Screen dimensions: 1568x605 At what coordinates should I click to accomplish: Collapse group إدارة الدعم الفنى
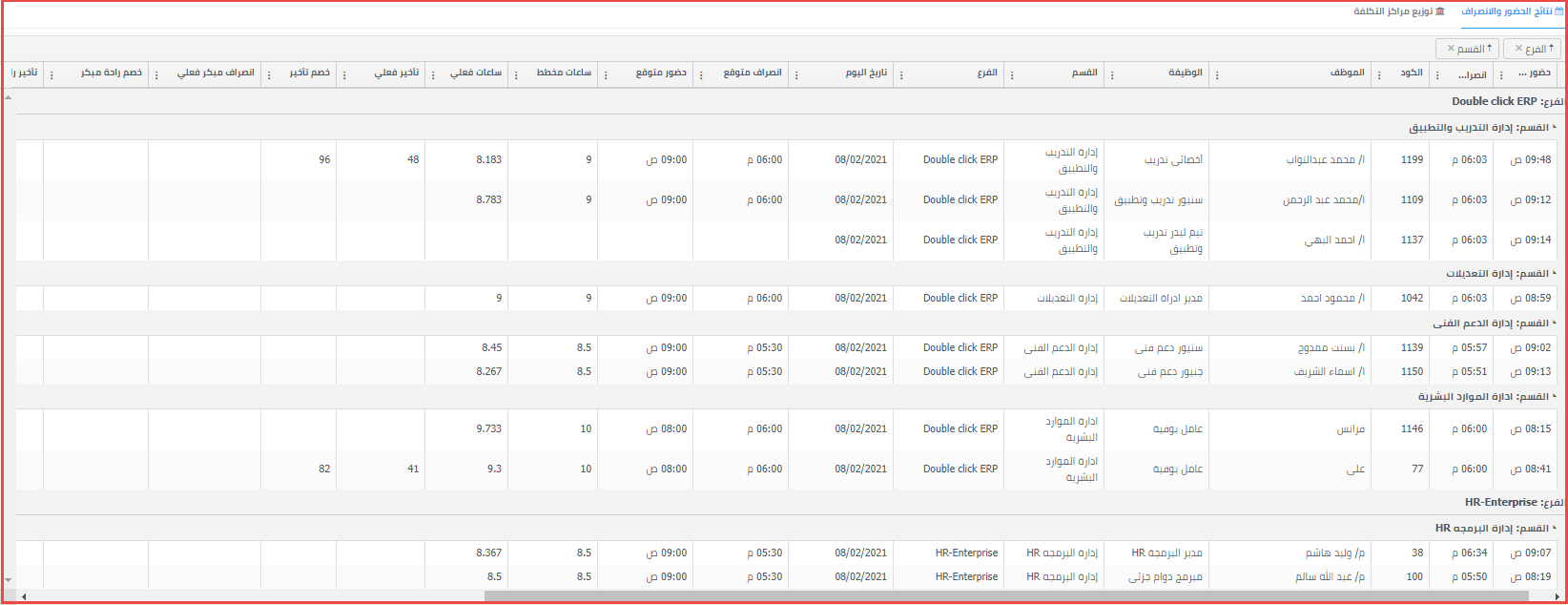tap(1554, 323)
